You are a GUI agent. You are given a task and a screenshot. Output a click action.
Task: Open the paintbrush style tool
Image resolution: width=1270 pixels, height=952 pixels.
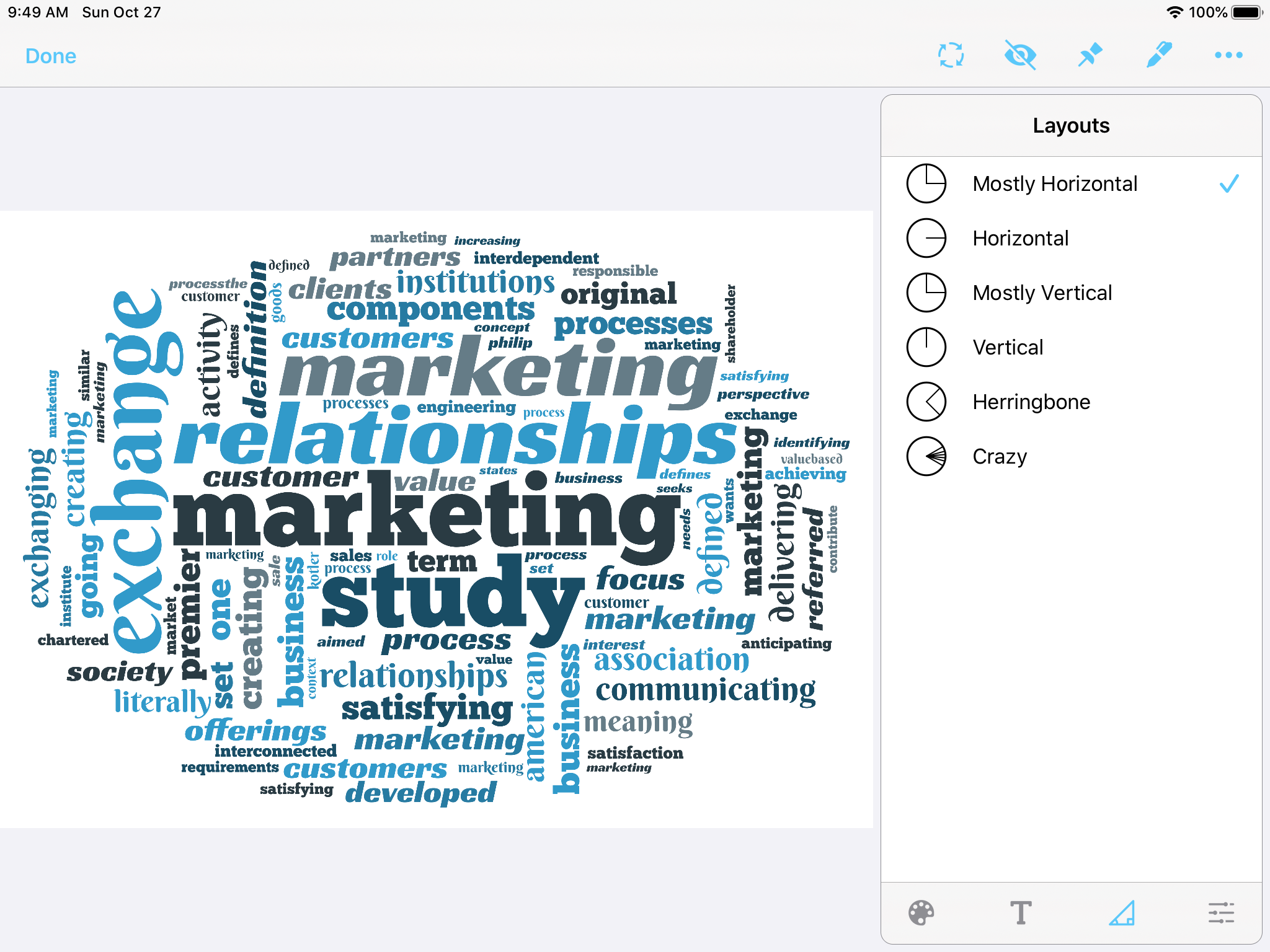tap(1159, 55)
